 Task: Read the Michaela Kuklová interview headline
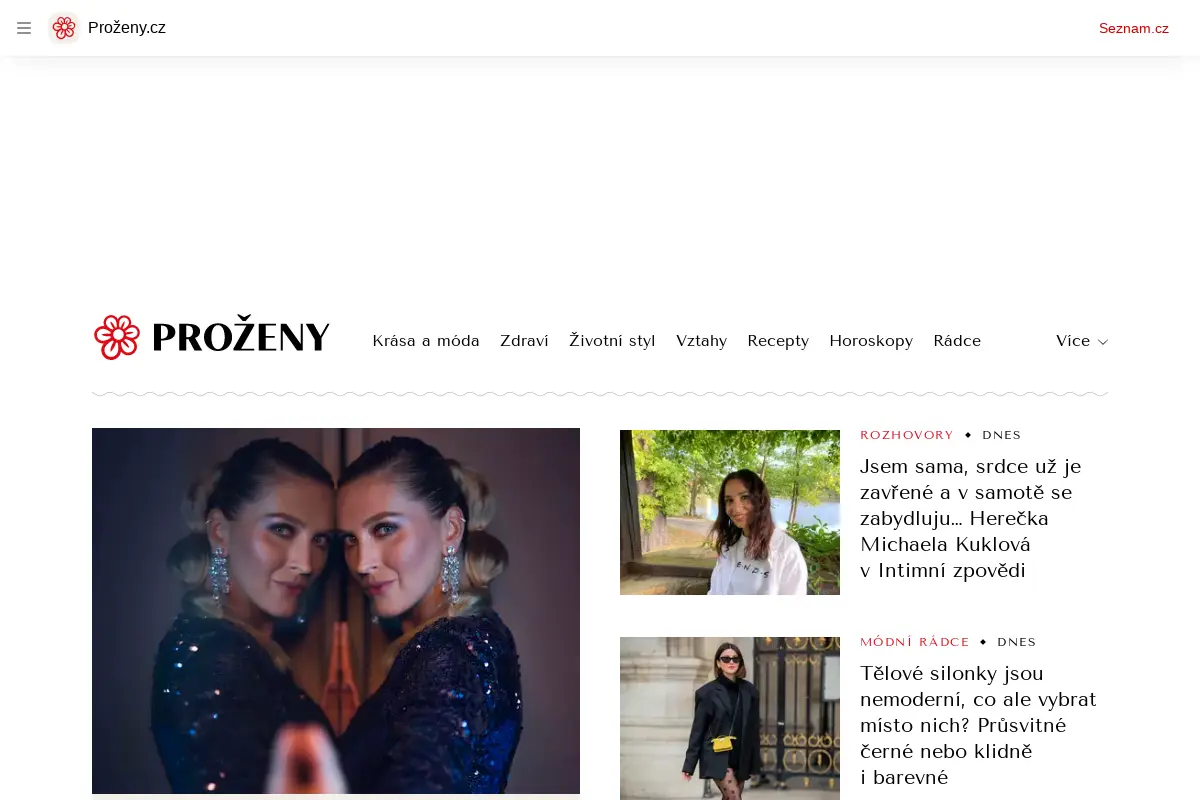pos(970,518)
